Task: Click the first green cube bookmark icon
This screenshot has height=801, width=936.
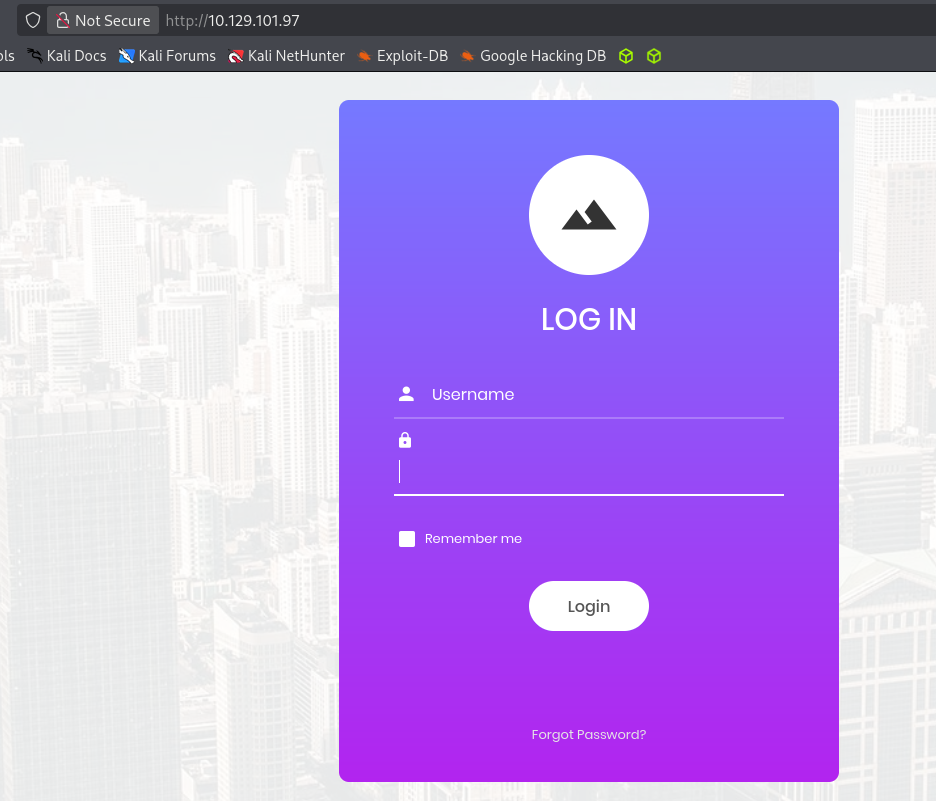Action: point(626,56)
